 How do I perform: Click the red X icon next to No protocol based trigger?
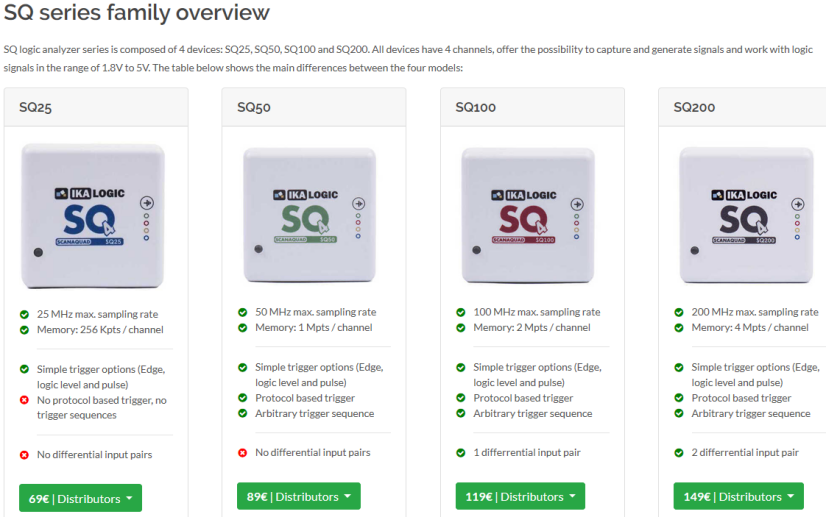click(x=24, y=400)
